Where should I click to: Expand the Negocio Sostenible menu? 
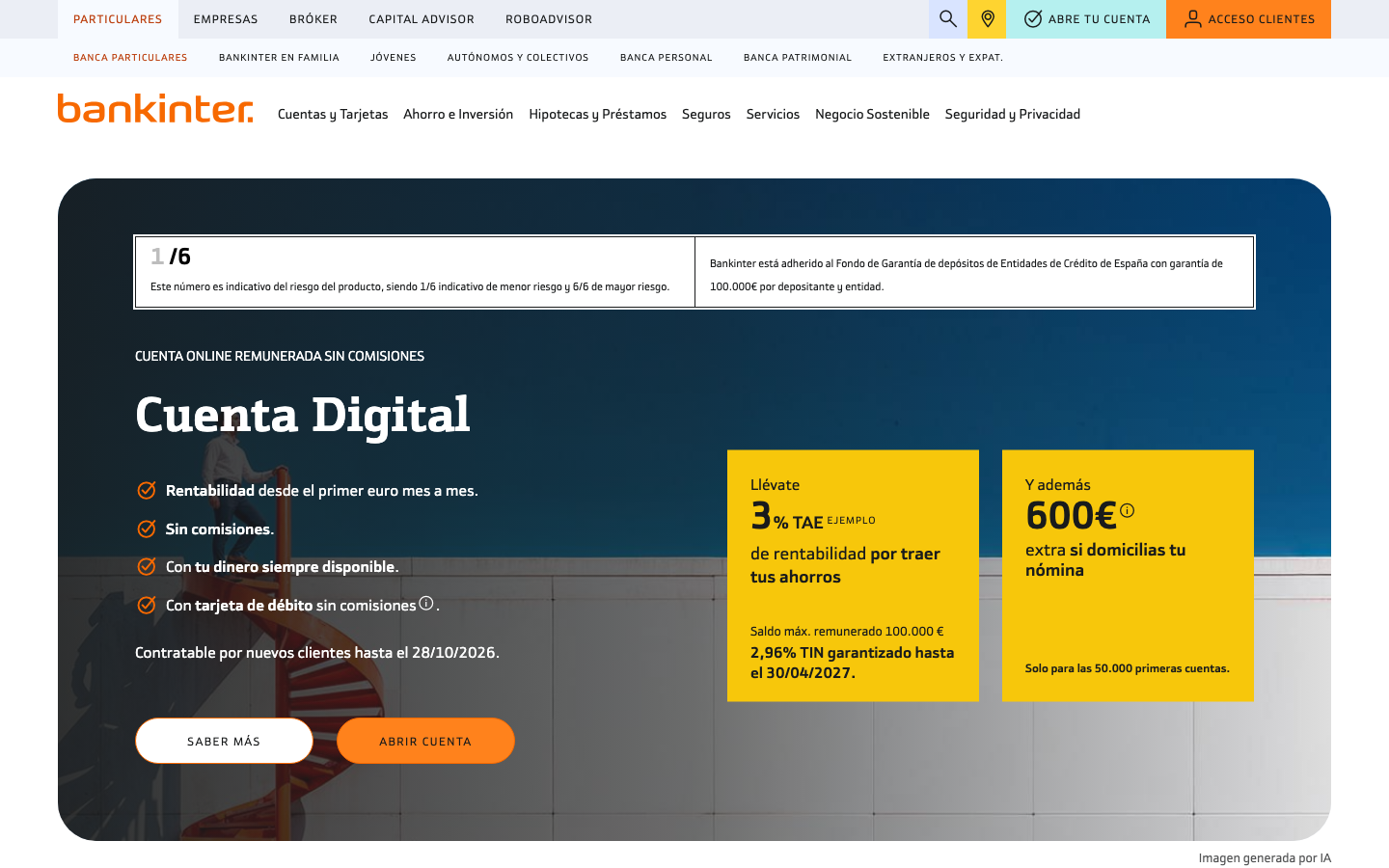pyautogui.click(x=872, y=114)
